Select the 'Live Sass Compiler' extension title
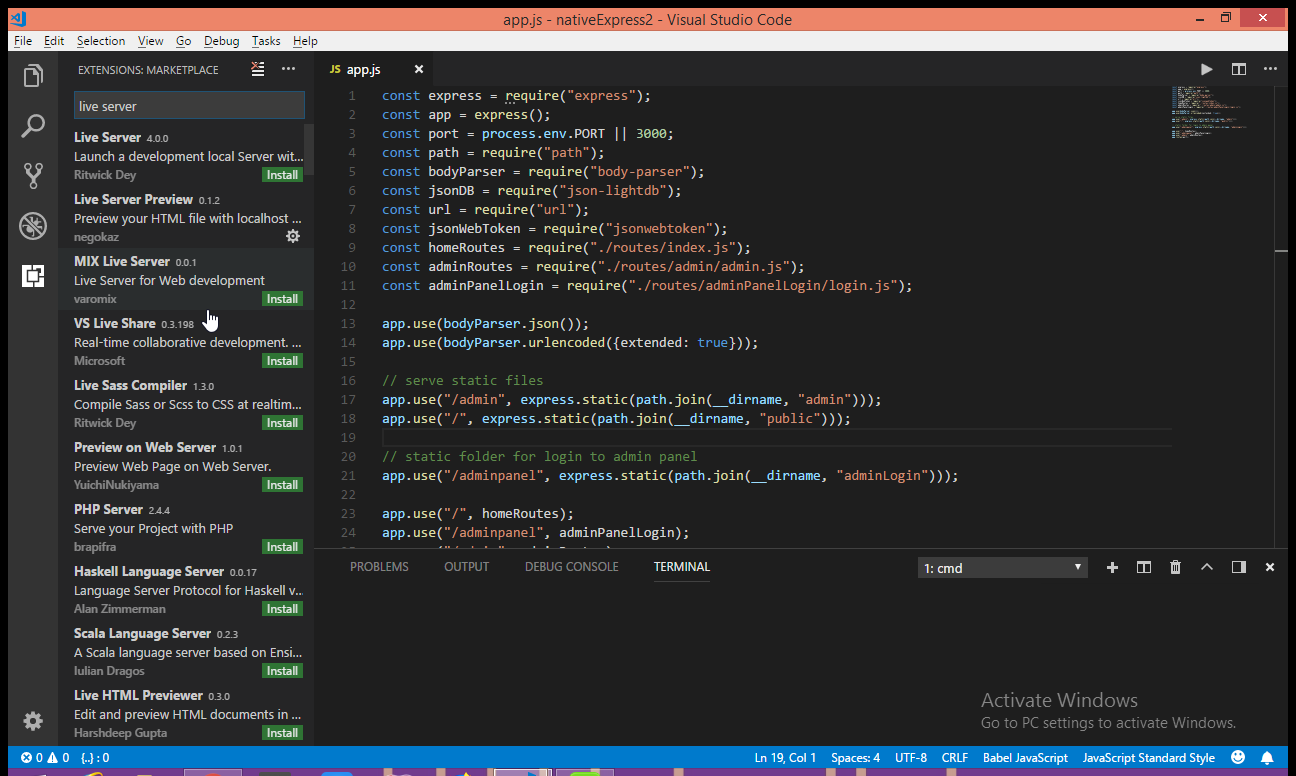Image resolution: width=1296 pixels, height=776 pixels. pos(130,385)
